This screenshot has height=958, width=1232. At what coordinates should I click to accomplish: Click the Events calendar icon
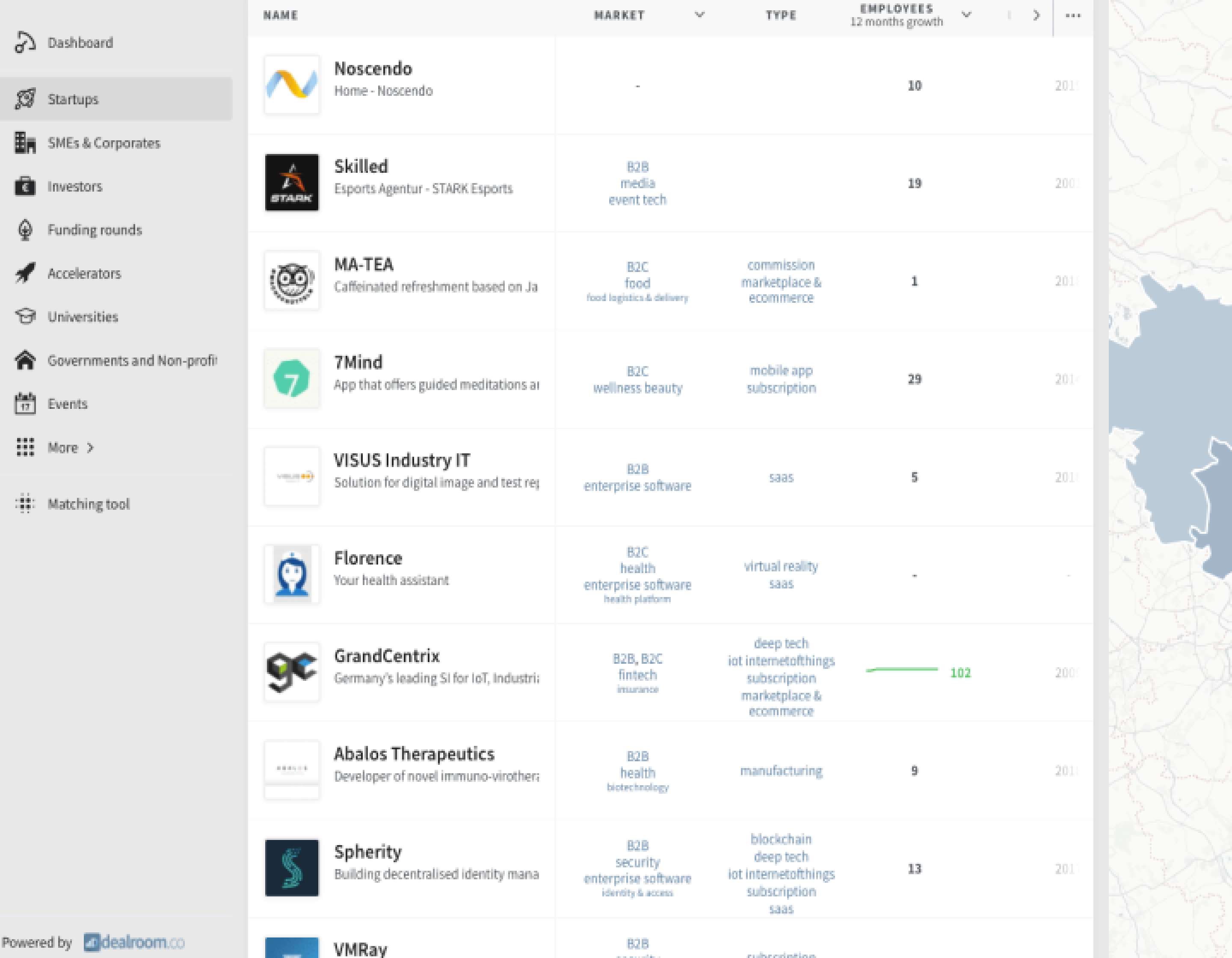[x=25, y=404]
